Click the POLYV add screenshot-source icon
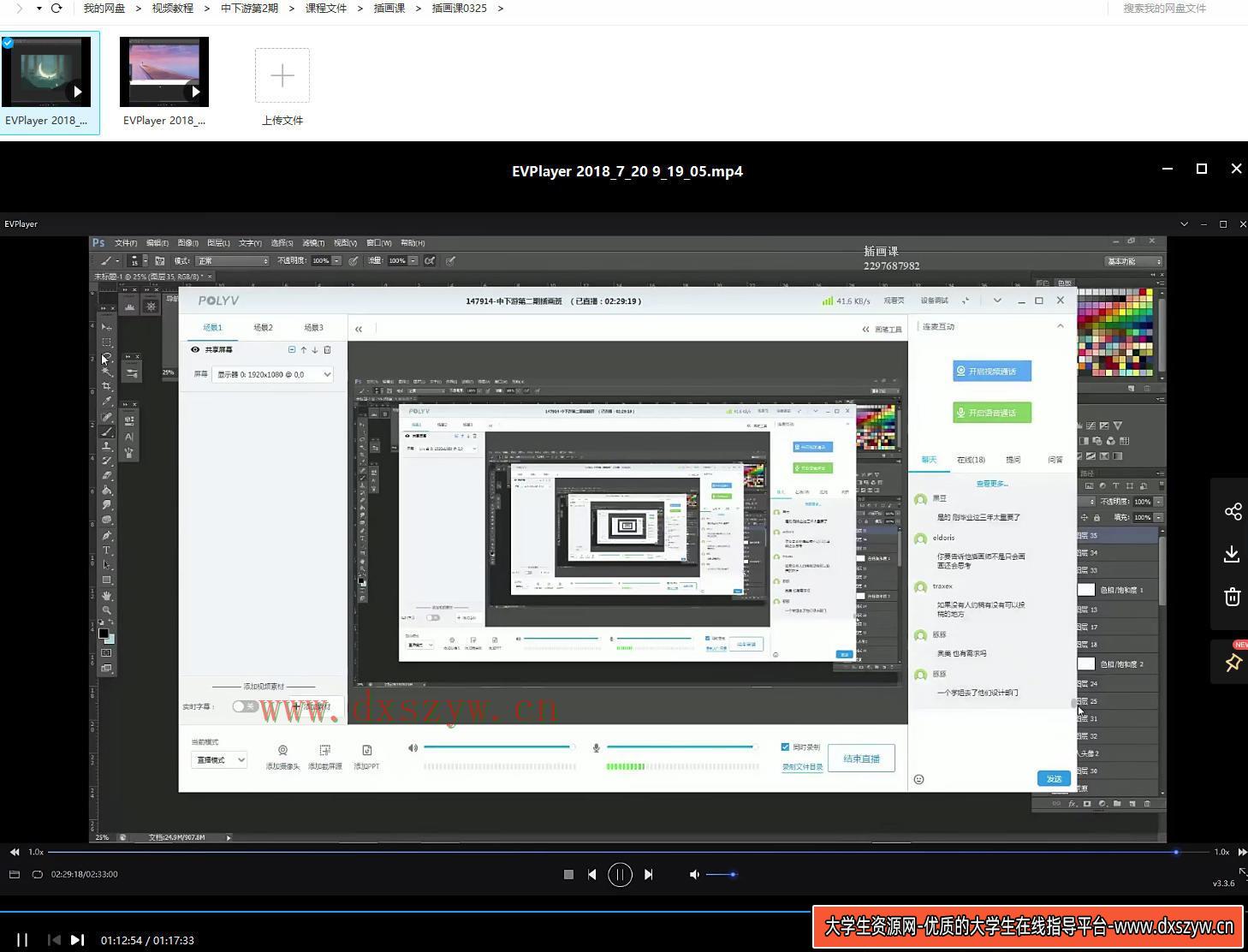Viewport: 1248px width, 952px height. click(324, 750)
